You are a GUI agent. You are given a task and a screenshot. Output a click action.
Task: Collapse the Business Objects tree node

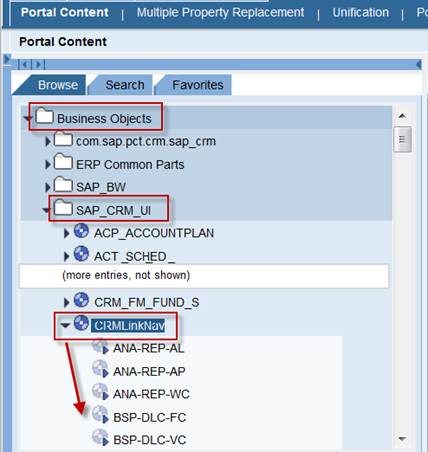point(28,118)
